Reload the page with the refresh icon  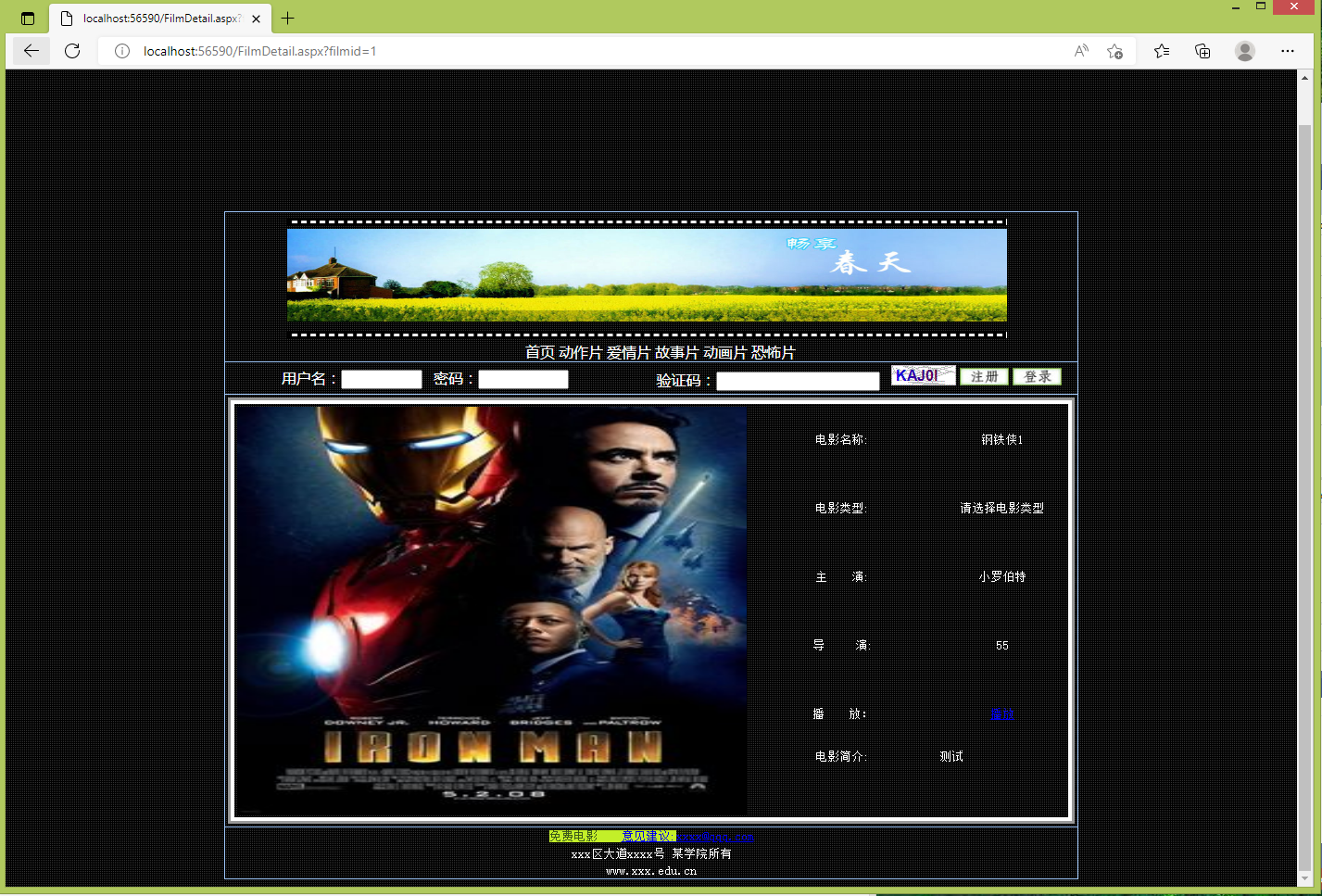pos(72,51)
